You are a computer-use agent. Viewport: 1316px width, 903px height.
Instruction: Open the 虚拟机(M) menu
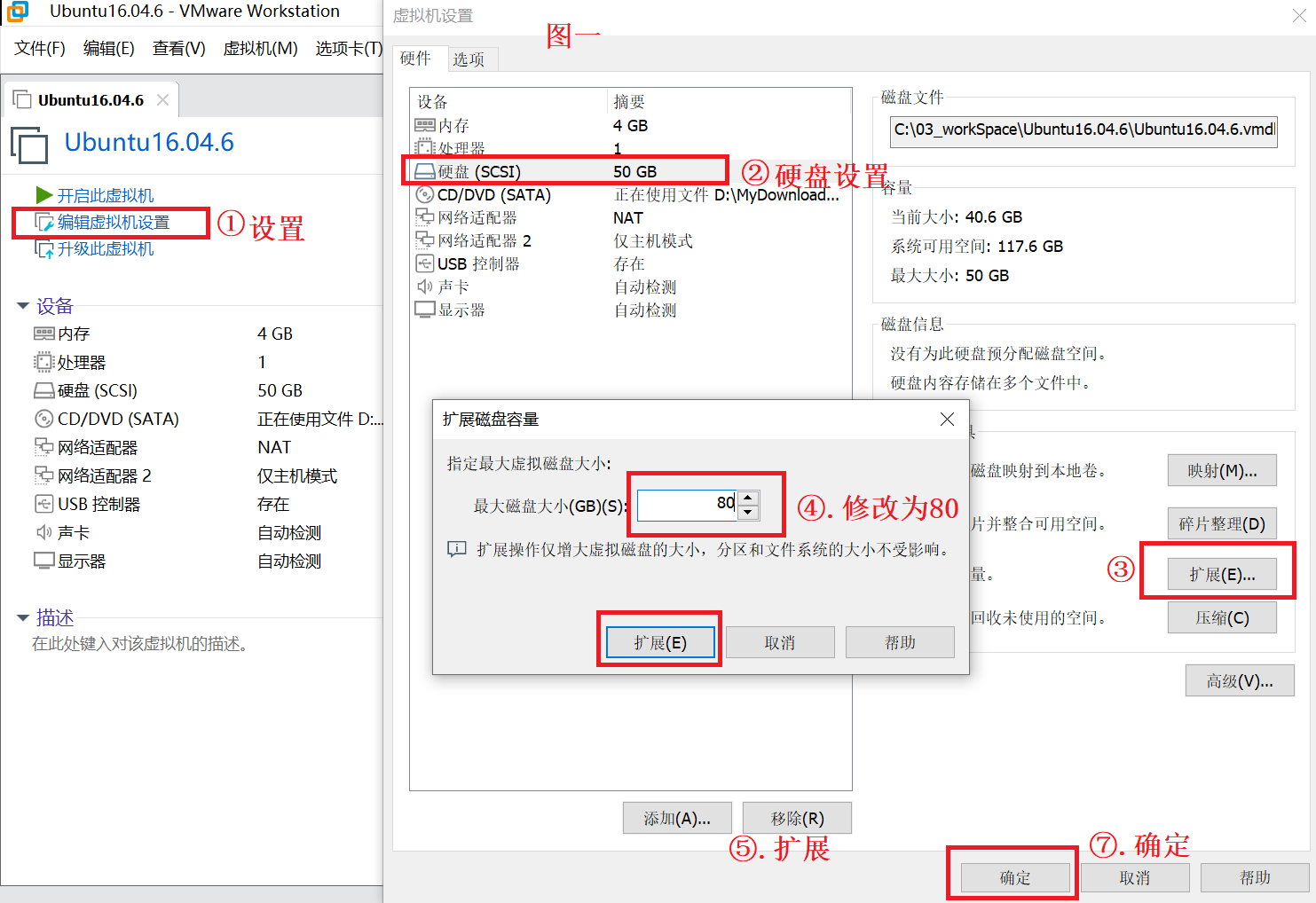tap(260, 48)
